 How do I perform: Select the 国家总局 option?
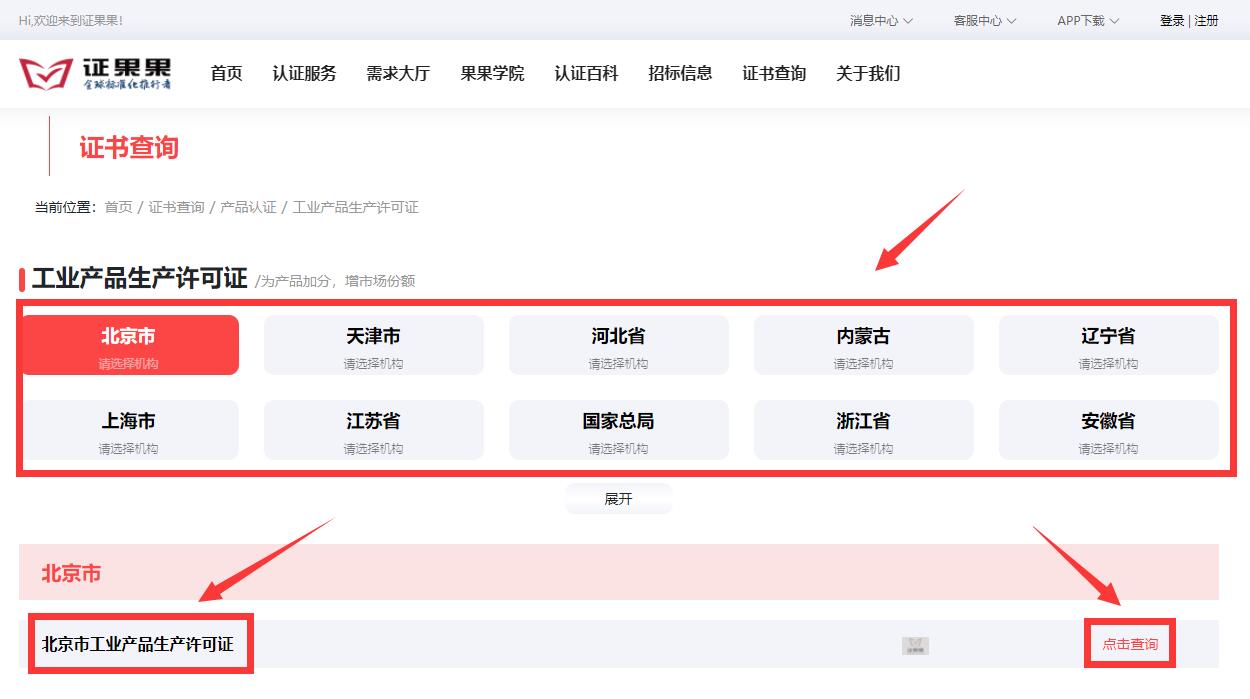pos(618,429)
